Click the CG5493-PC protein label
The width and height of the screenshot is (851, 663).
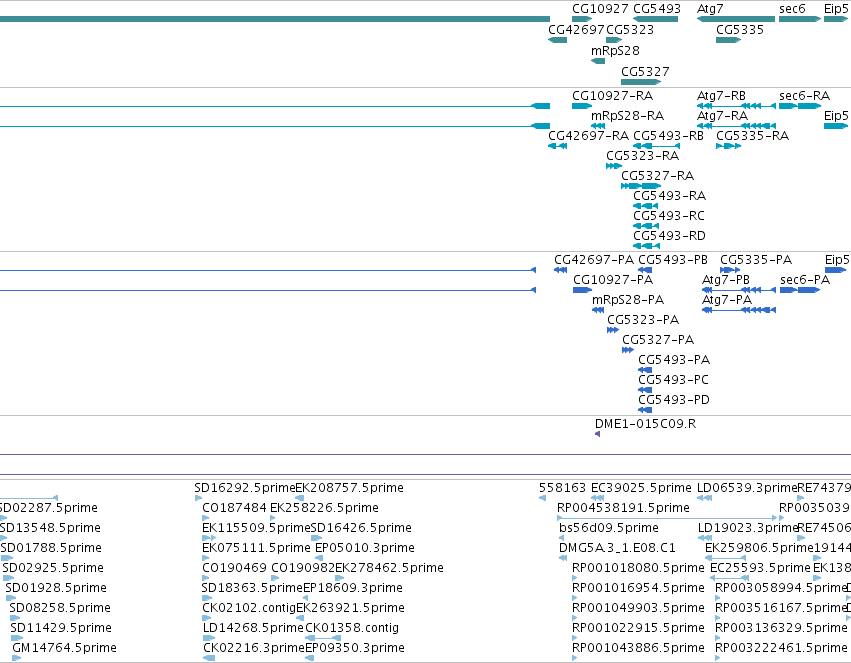(674, 380)
